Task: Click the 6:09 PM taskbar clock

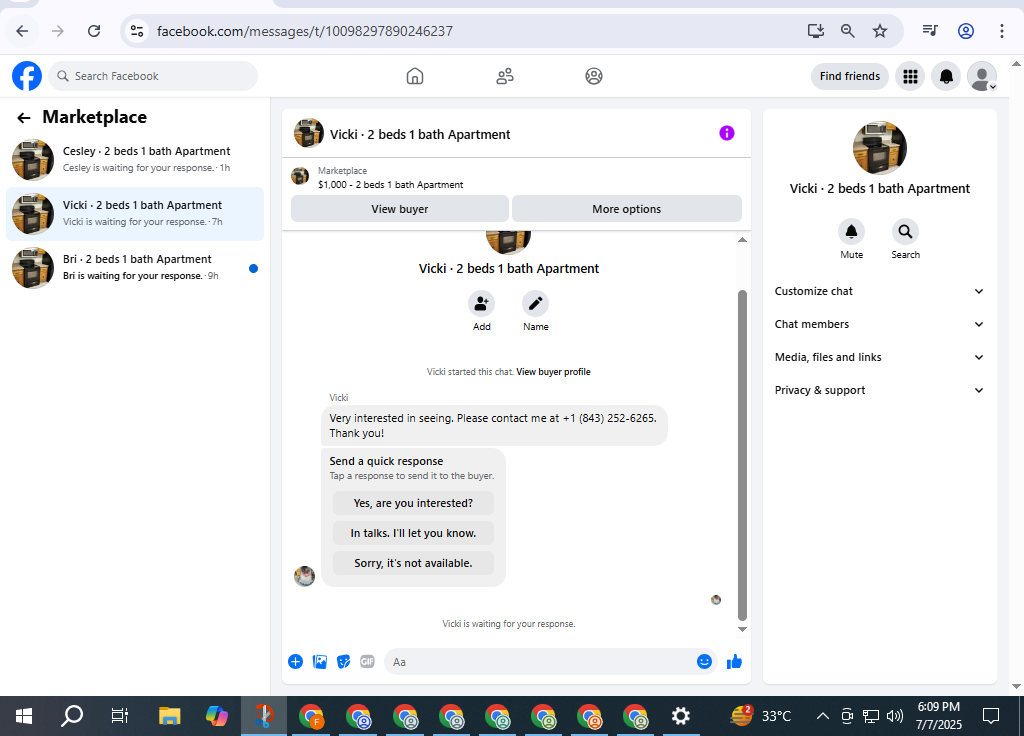Action: pyautogui.click(x=938, y=707)
